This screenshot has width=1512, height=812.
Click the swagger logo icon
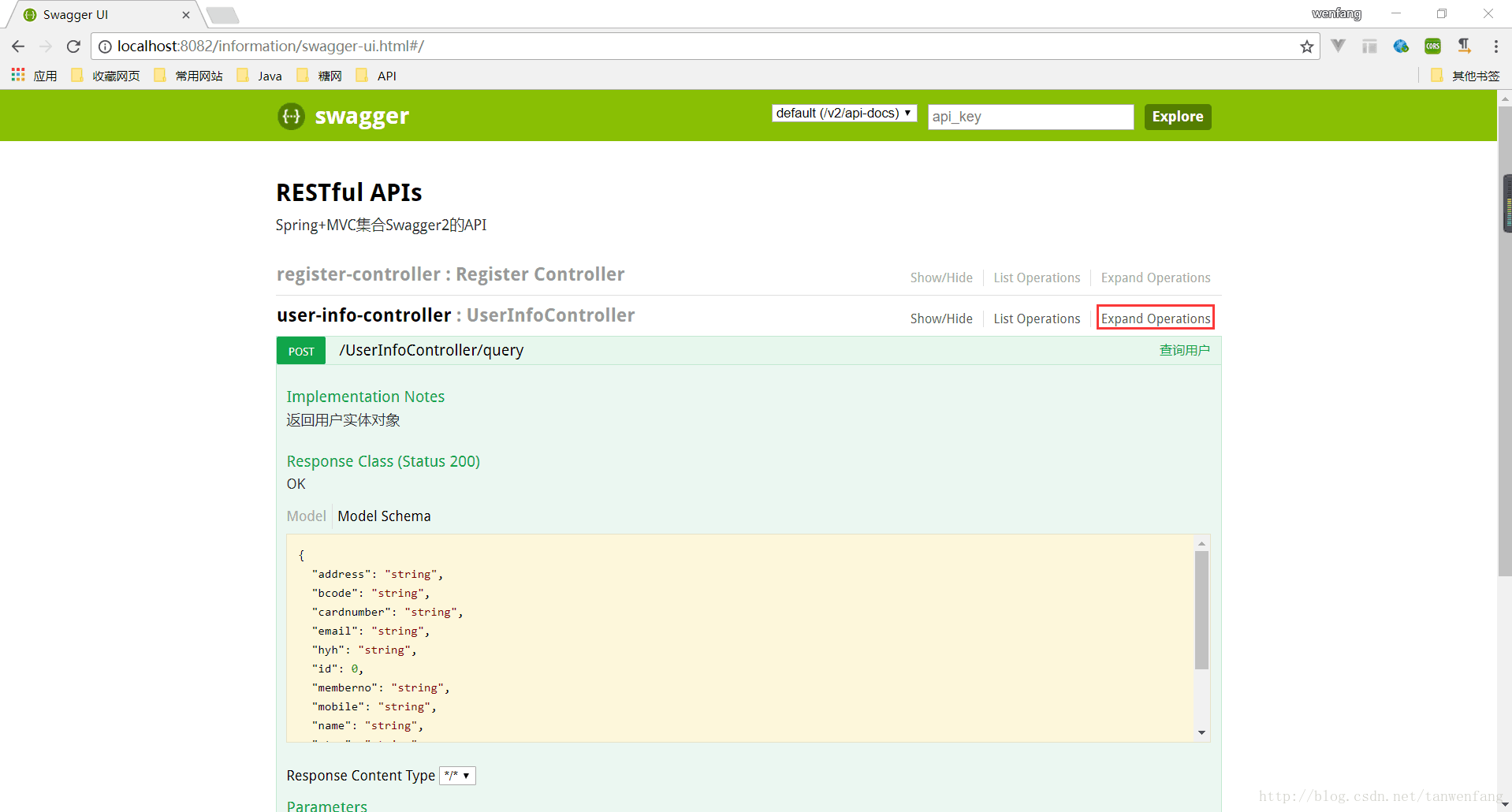[291, 117]
